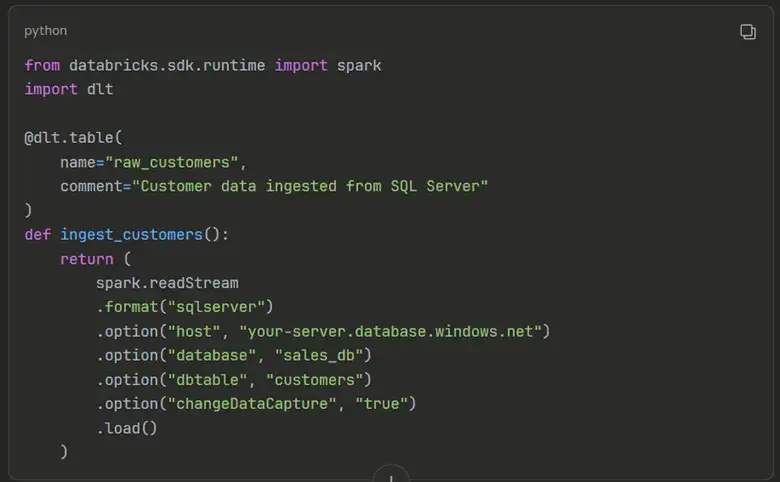Screen dimensions: 780x482
Task: Click the comment string about SQL Server
Action: tap(310, 187)
